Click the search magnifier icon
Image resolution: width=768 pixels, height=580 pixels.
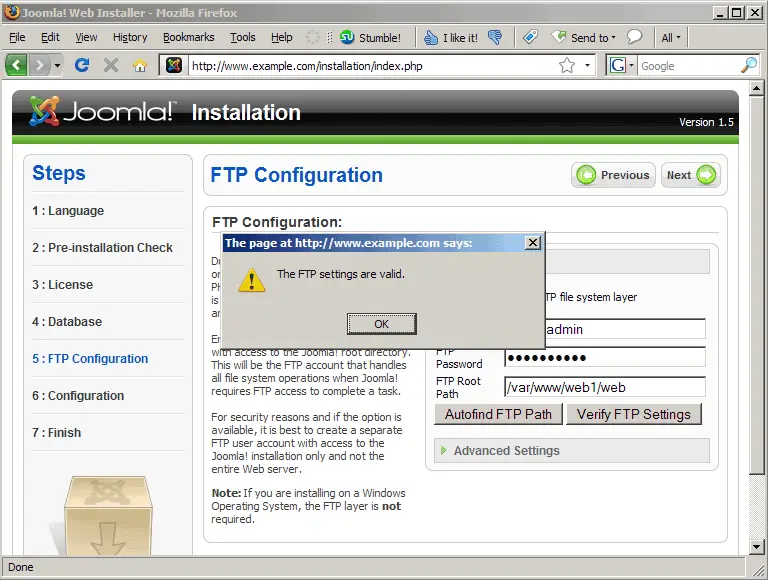click(749, 65)
